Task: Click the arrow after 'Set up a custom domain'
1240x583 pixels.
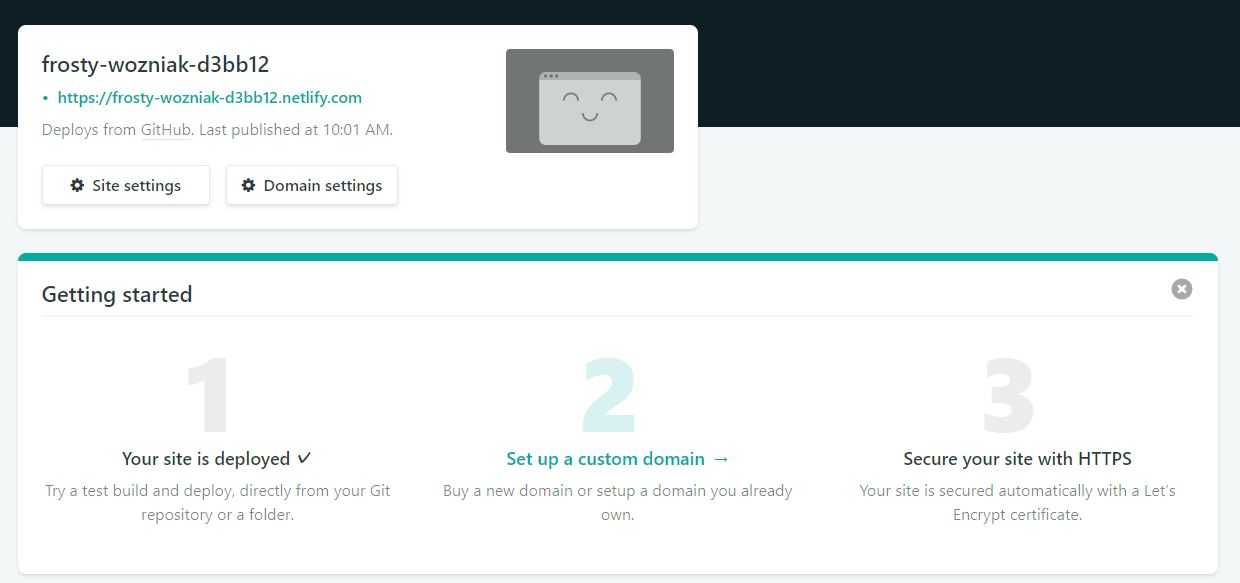Action: (721, 459)
